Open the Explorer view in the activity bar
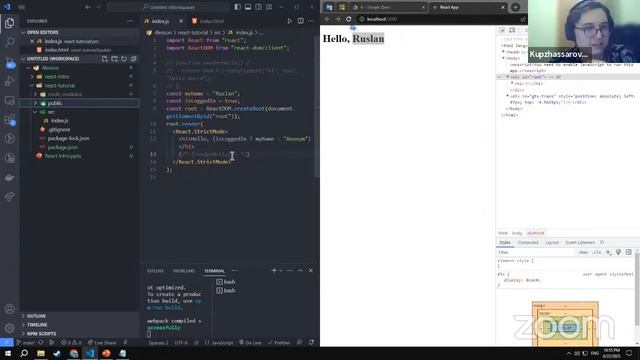Image resolution: width=640 pixels, height=360 pixels. (9, 23)
